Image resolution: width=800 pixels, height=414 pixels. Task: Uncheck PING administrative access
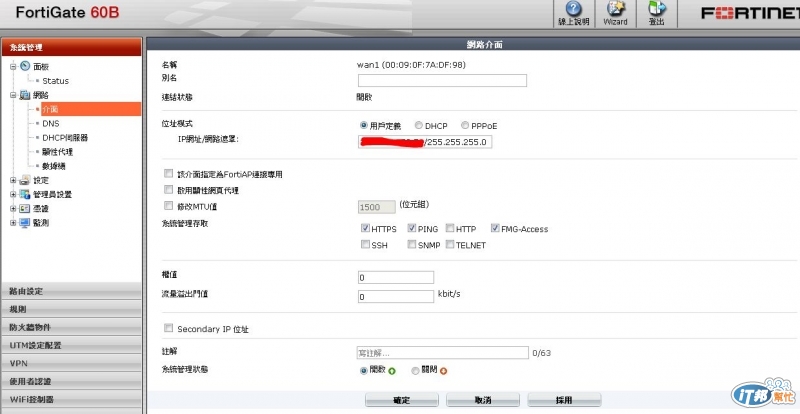pos(412,228)
